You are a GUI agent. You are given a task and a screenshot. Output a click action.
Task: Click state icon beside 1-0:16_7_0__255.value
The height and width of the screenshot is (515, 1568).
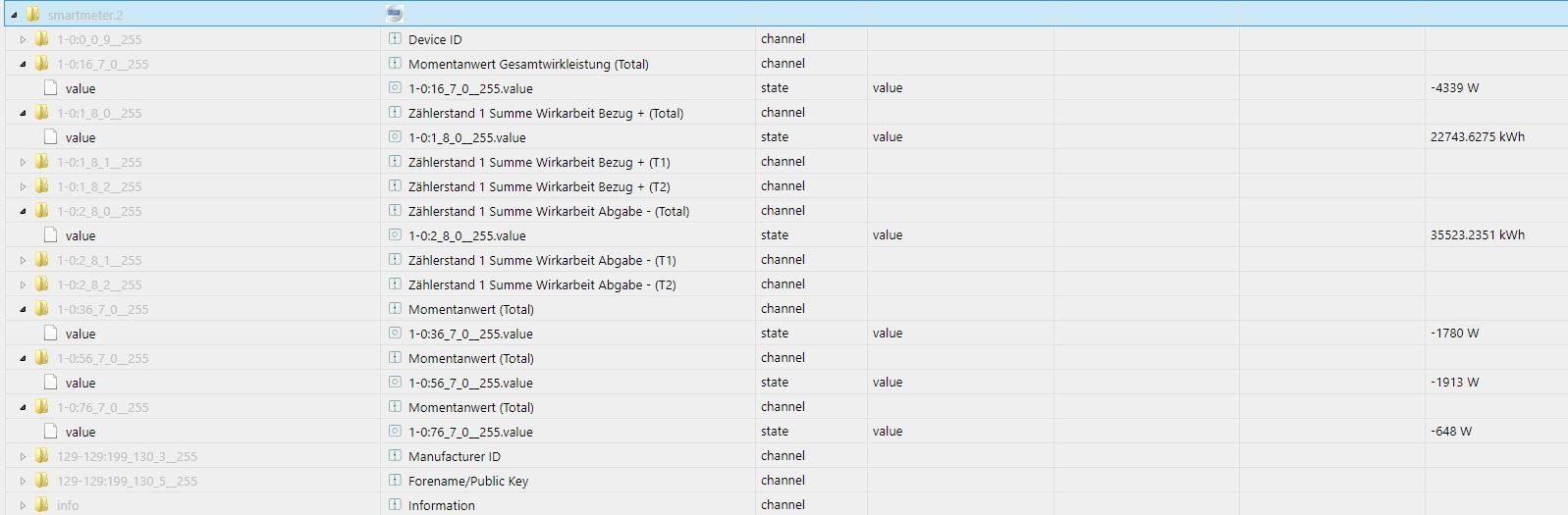click(395, 88)
